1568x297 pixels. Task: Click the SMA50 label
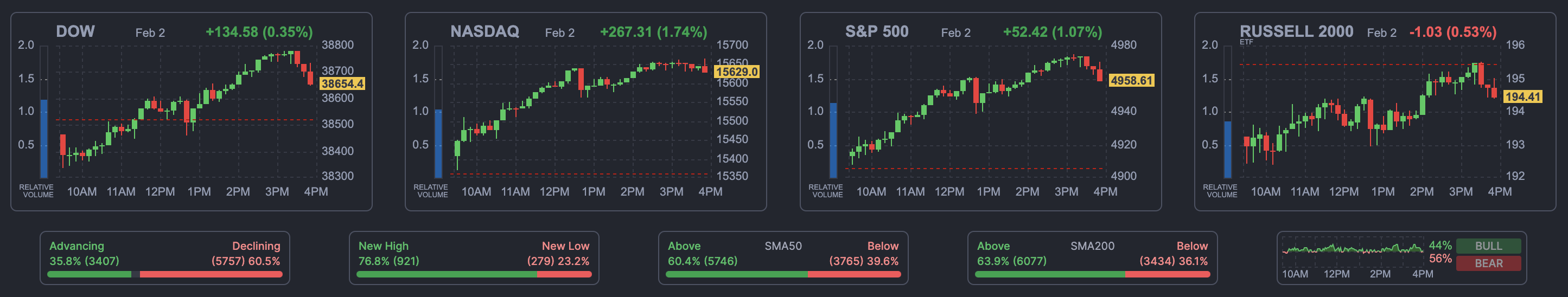(x=783, y=246)
